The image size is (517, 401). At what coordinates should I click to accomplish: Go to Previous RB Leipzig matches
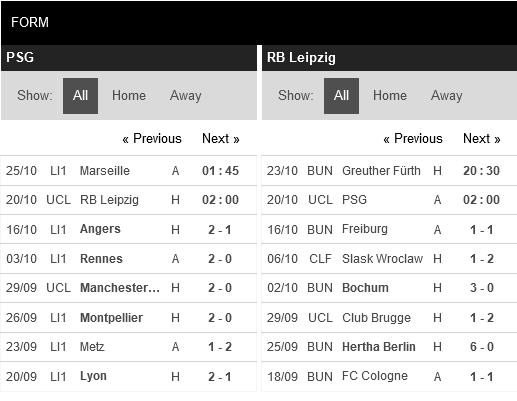pyautogui.click(x=413, y=138)
